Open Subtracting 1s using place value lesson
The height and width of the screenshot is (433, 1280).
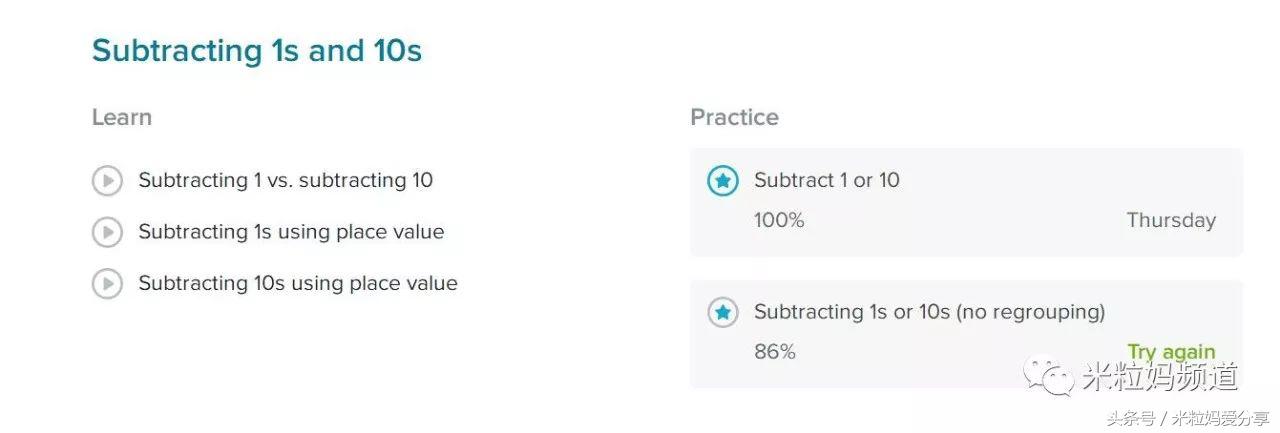point(291,232)
